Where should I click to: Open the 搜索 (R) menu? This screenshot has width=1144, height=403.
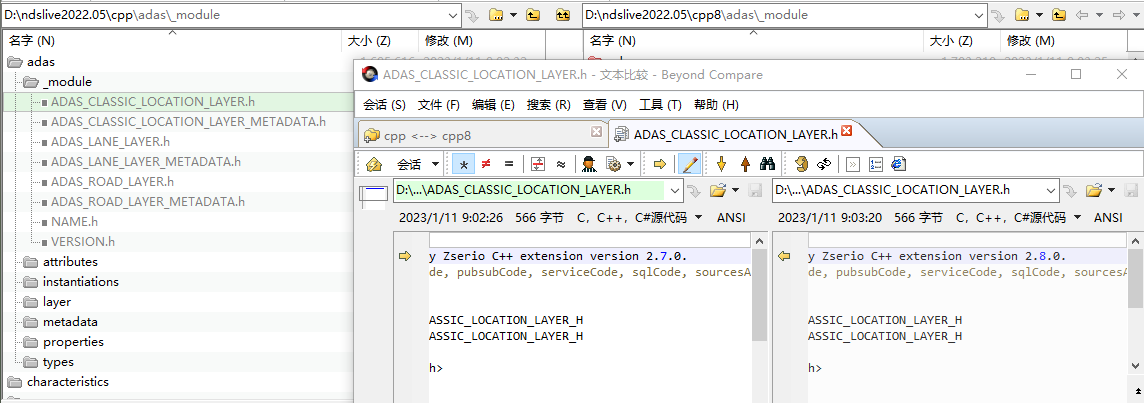(x=549, y=104)
